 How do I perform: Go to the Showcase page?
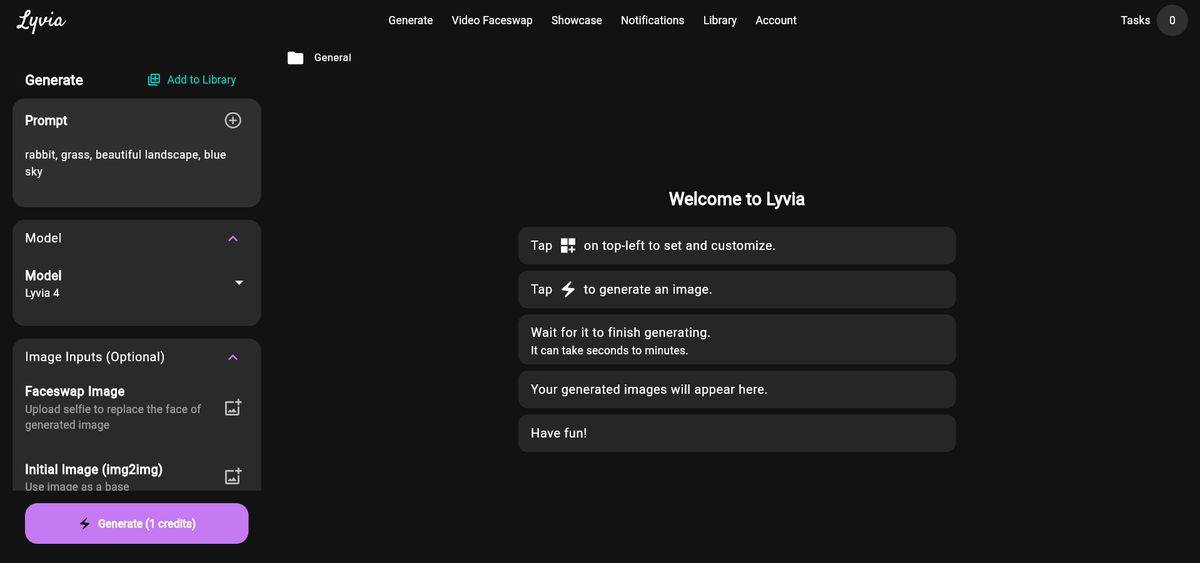pos(576,20)
